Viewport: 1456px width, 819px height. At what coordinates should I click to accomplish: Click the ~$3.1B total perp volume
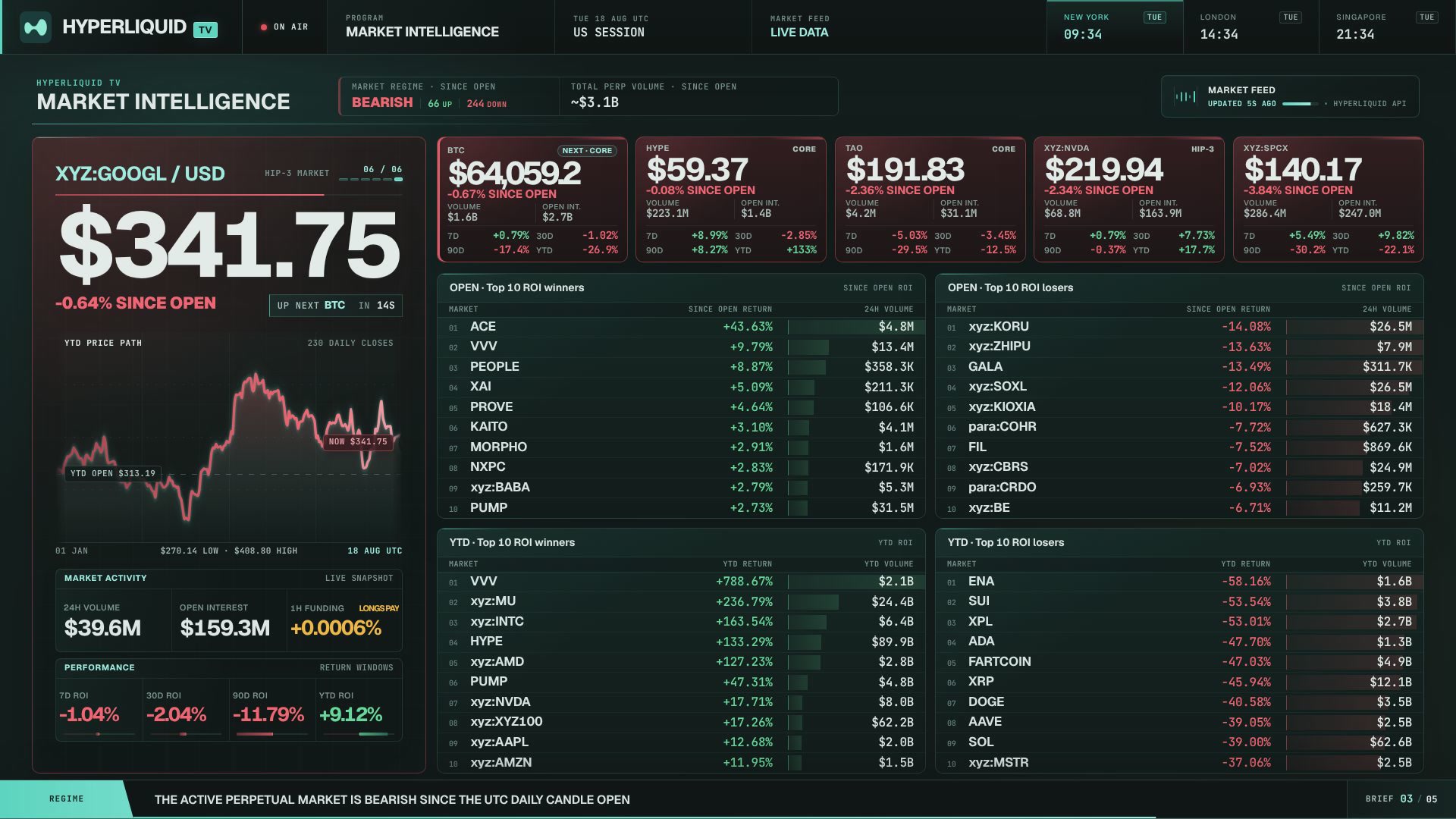(x=595, y=102)
